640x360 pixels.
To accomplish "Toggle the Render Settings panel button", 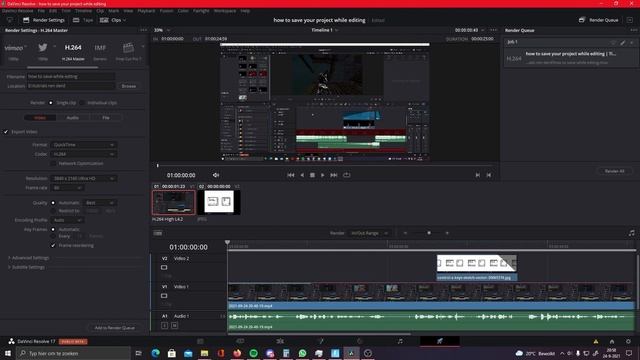I will (44, 20).
